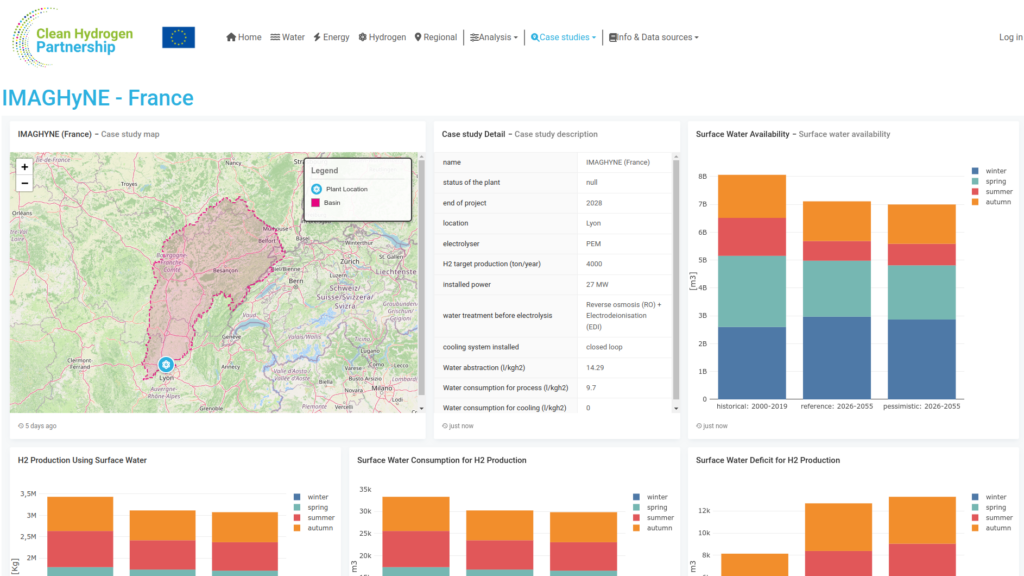Viewport: 1024px width, 576px height.
Task: Click the Log in link
Action: point(1010,37)
